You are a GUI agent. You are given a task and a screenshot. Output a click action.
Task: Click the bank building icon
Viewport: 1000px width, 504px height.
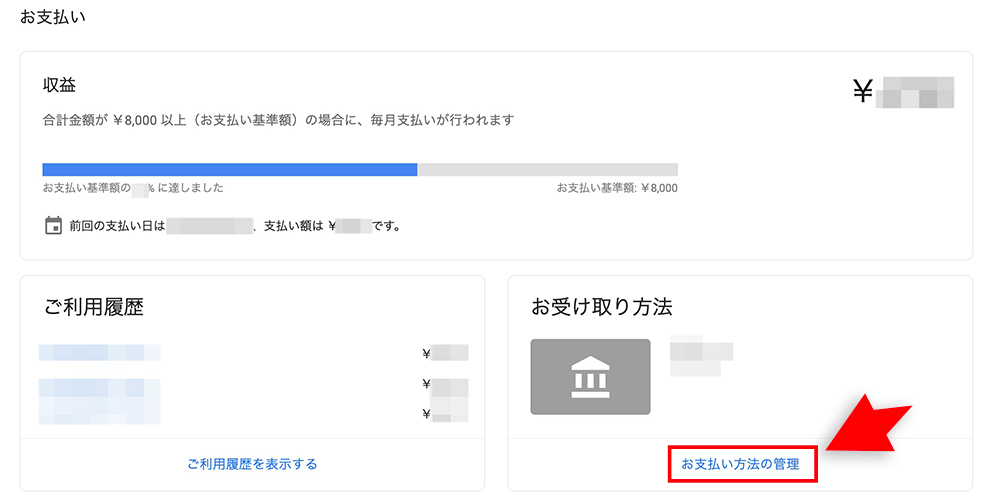tap(591, 376)
